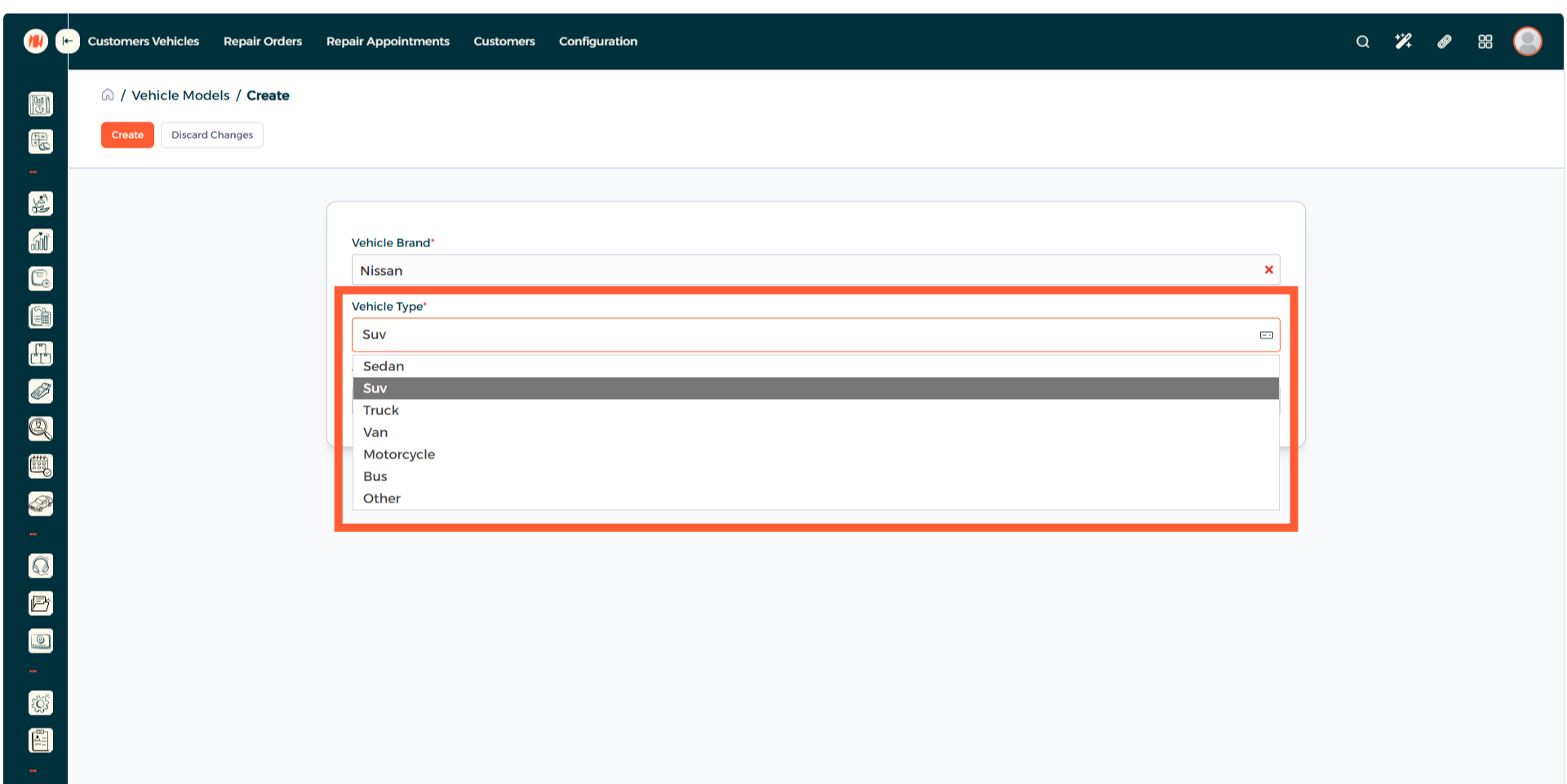
Task: Pick Motorcycle as the vehicle type
Action: point(399,454)
